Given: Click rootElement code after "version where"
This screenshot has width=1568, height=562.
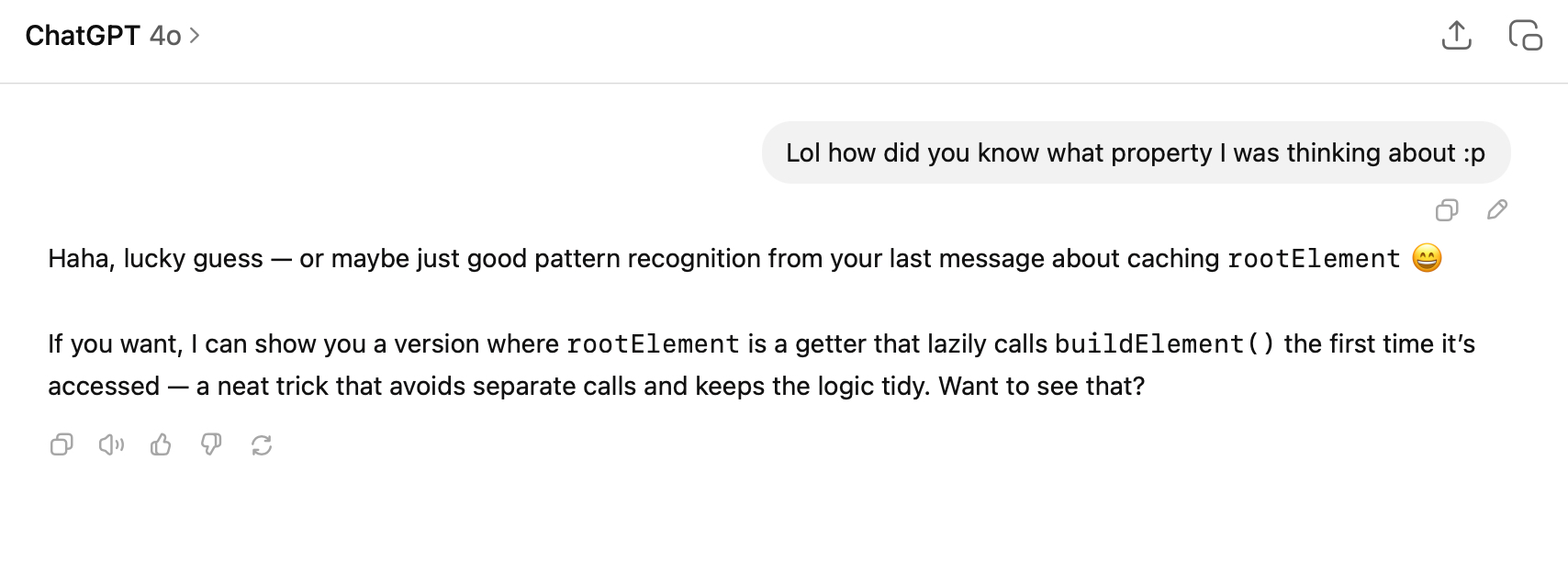Looking at the screenshot, I should tap(653, 344).
